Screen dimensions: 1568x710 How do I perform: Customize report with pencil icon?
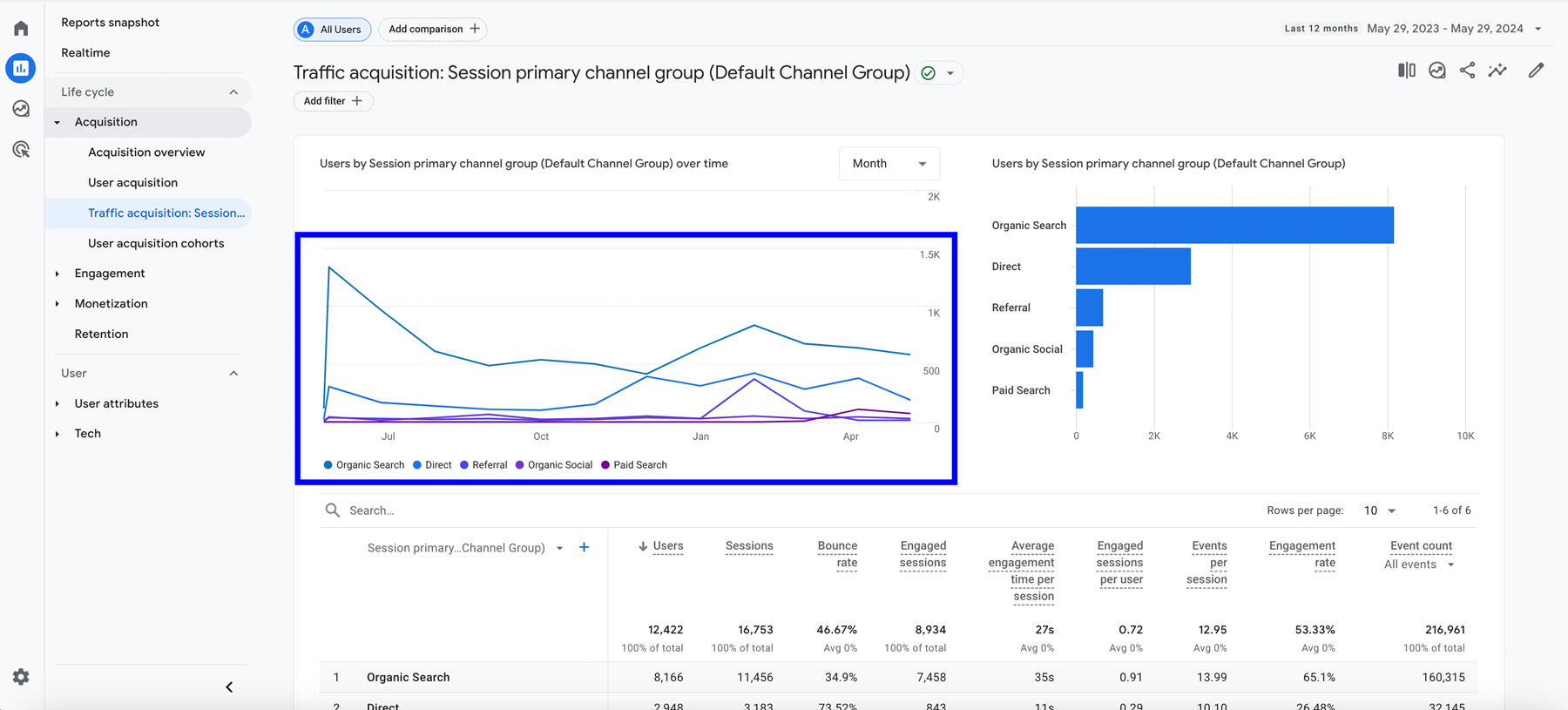1537,71
